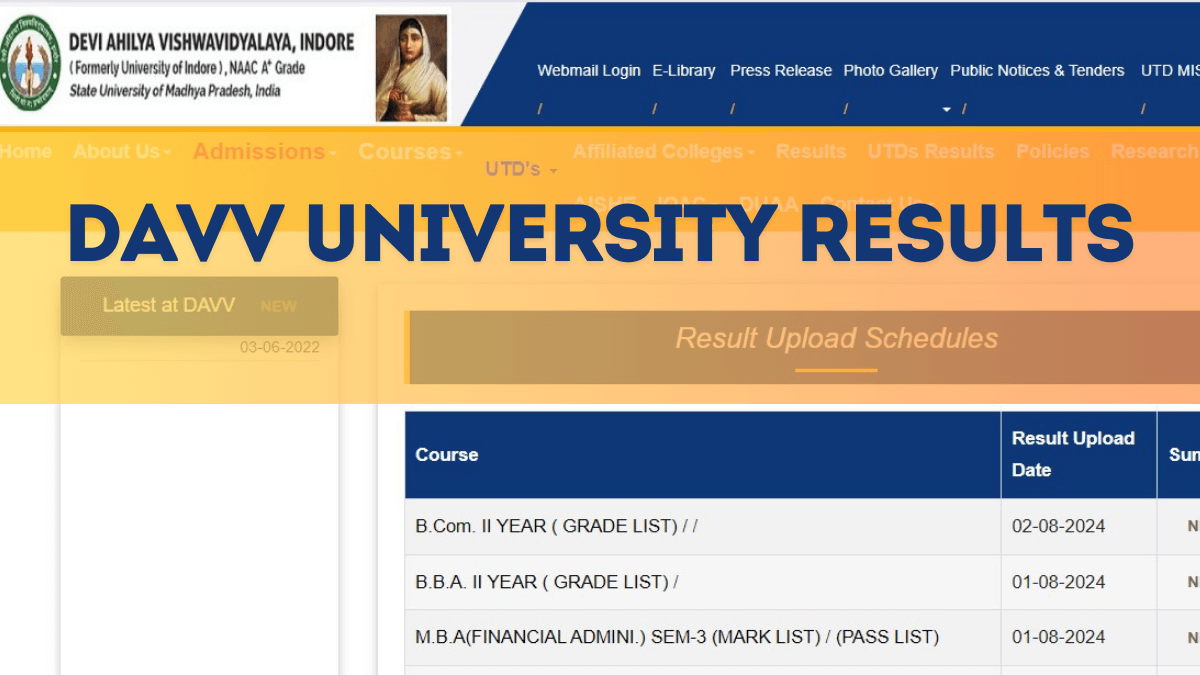Click B.Com. II YEAR ( GRADE LIST) row

702,526
